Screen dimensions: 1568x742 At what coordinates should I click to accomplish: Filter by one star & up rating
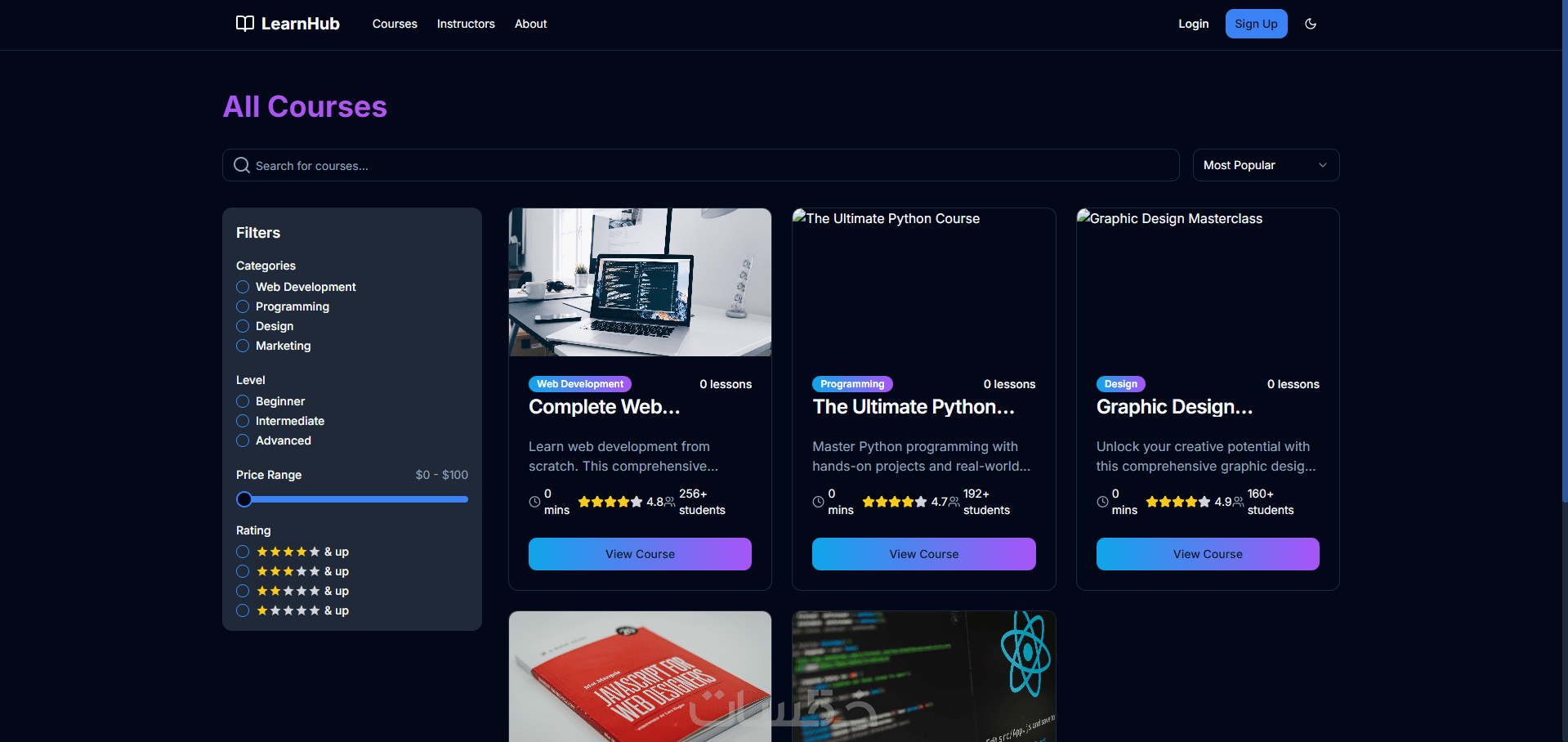pos(243,610)
